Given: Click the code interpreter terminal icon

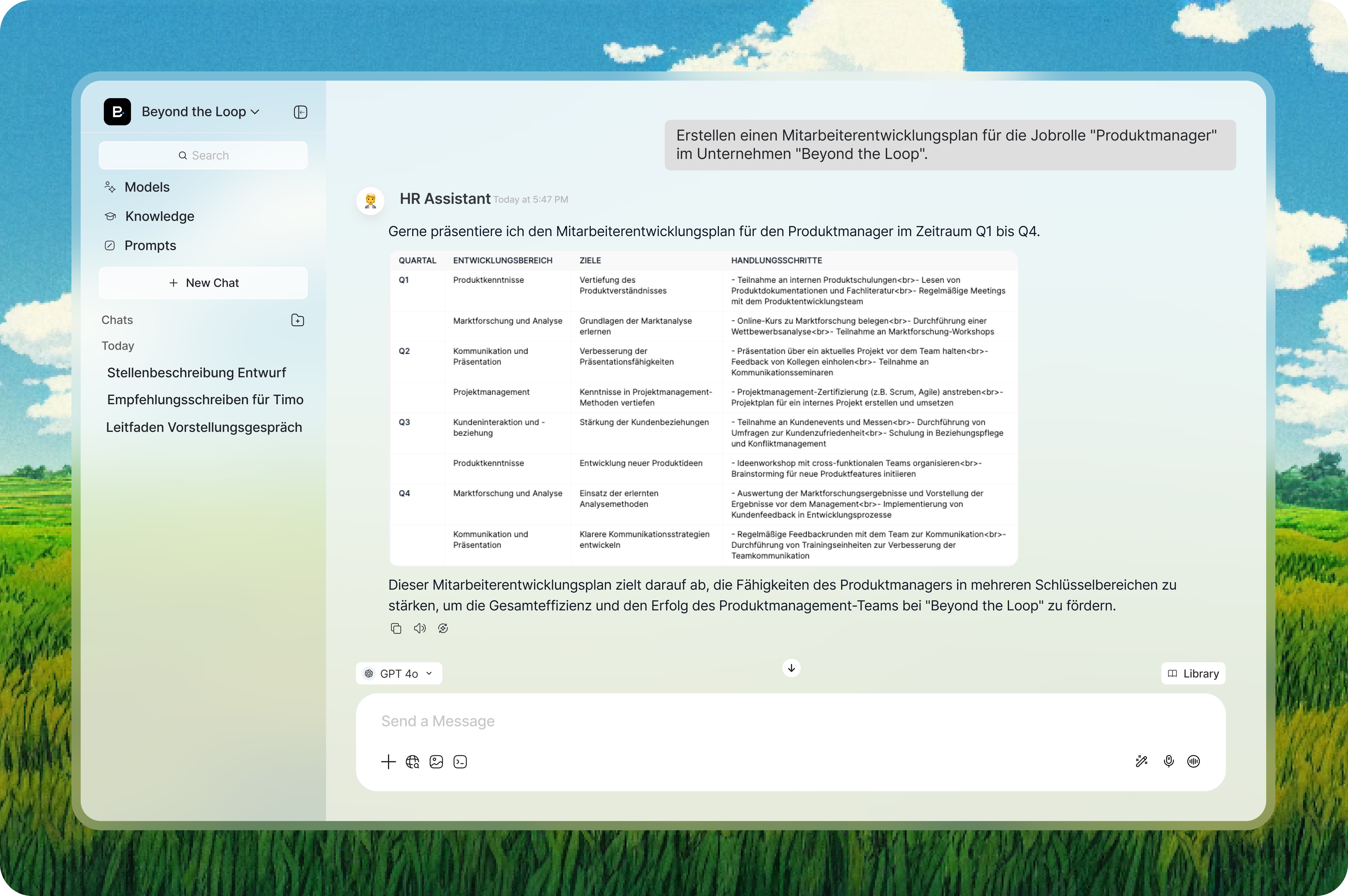Looking at the screenshot, I should coord(460,762).
